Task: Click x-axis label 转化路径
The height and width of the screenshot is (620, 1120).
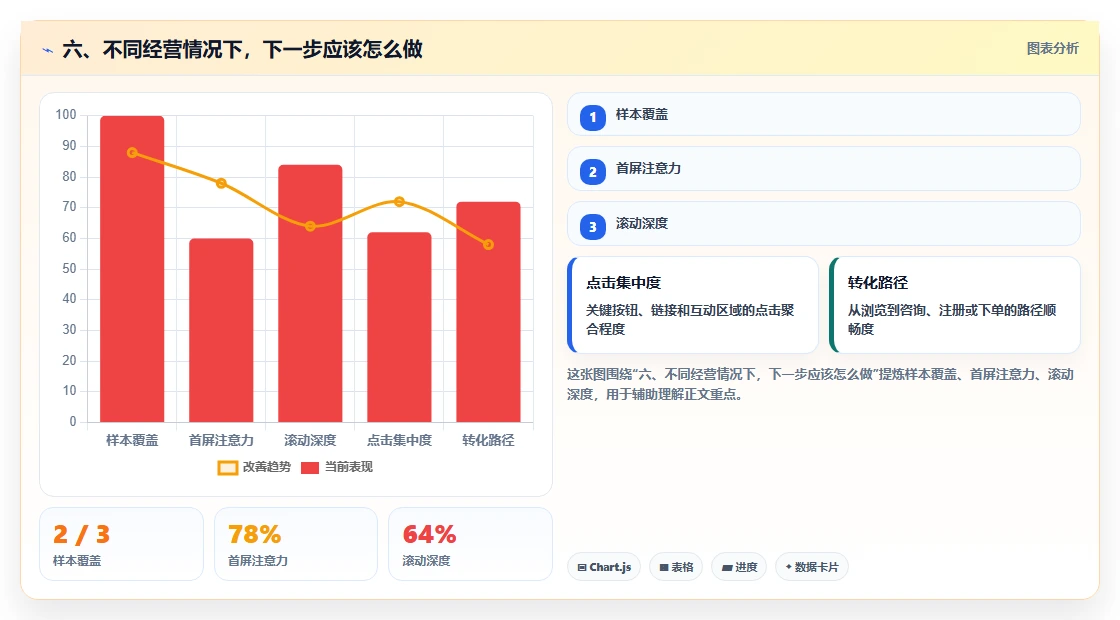Action: pos(489,441)
